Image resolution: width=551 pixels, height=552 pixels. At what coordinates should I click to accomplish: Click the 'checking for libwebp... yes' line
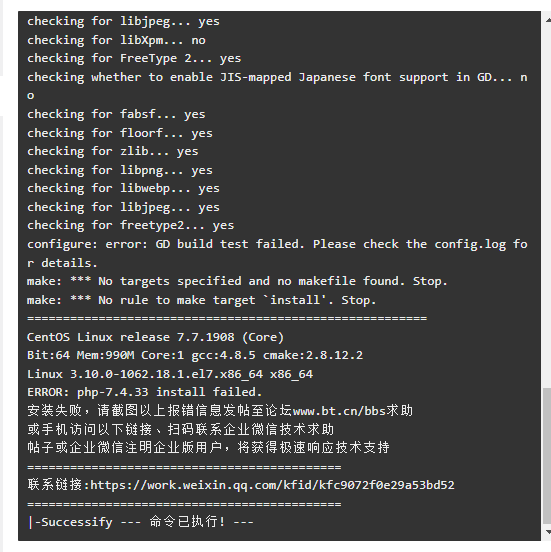coord(123,188)
